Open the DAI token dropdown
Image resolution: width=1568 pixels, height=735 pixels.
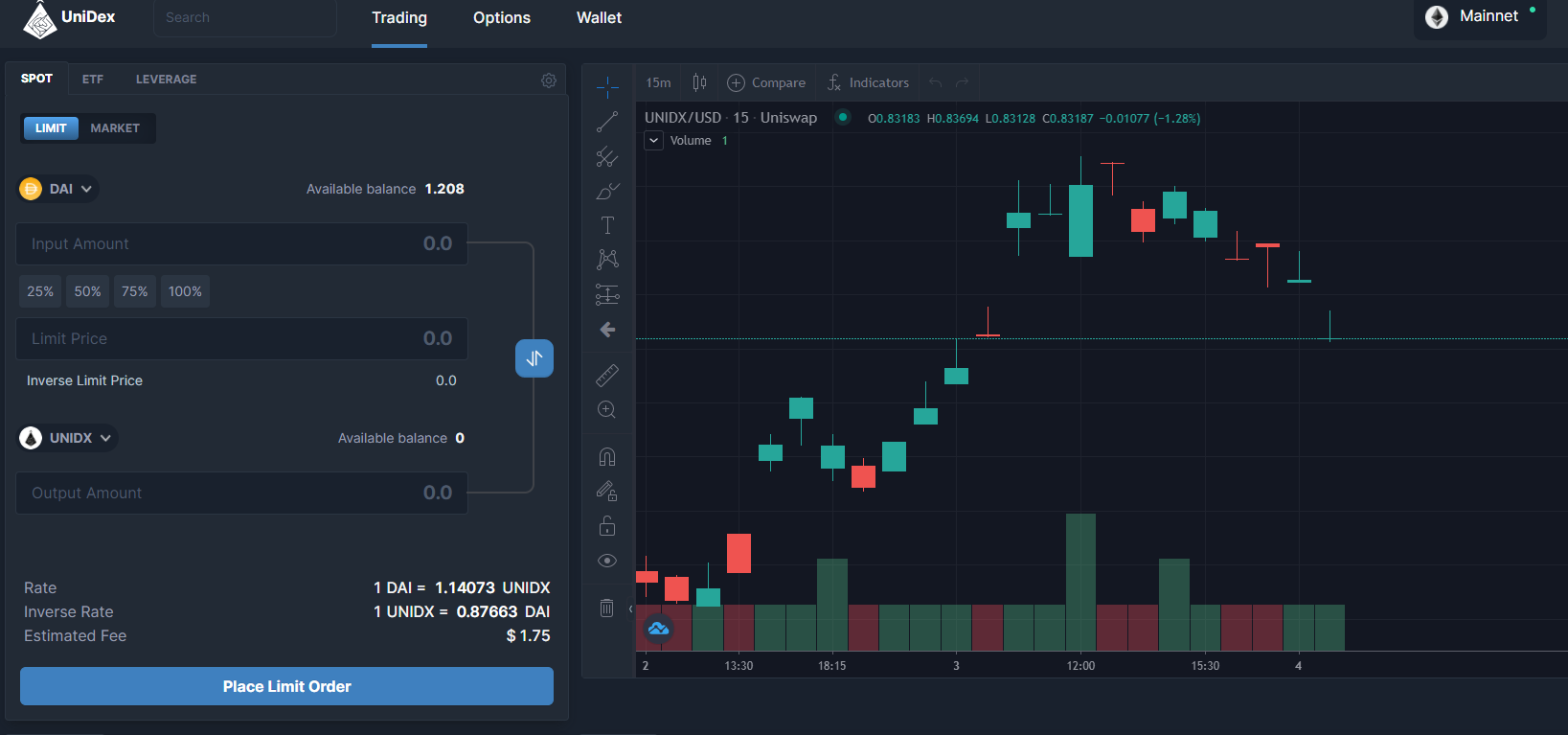pyautogui.click(x=58, y=189)
